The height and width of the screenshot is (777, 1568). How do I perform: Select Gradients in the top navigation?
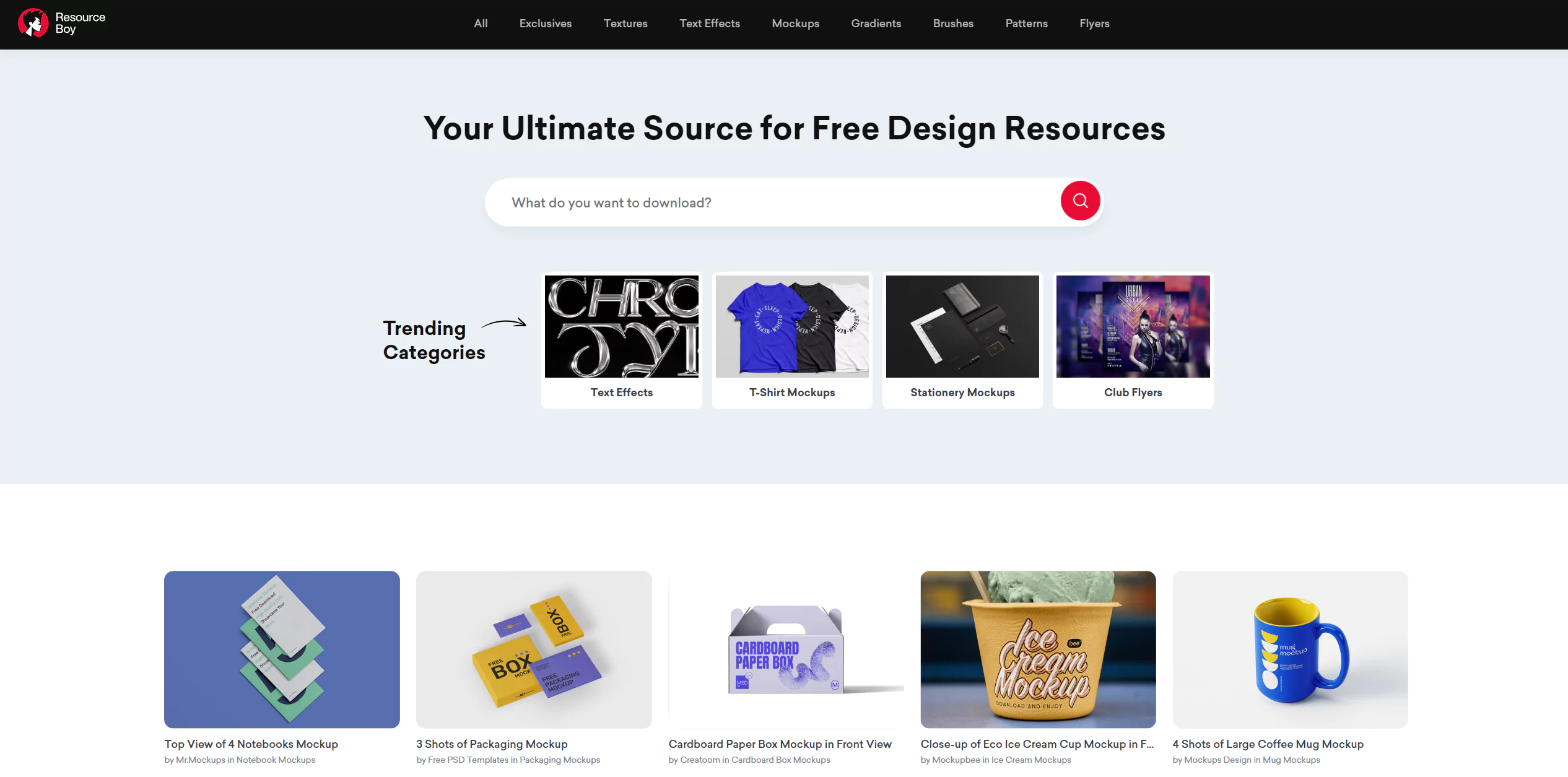point(876,24)
